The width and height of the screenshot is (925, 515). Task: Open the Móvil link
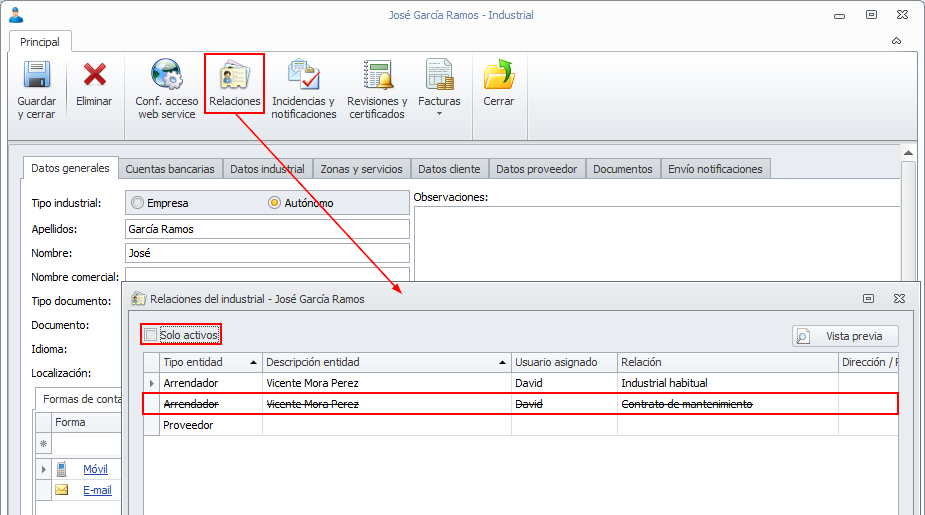[95, 469]
